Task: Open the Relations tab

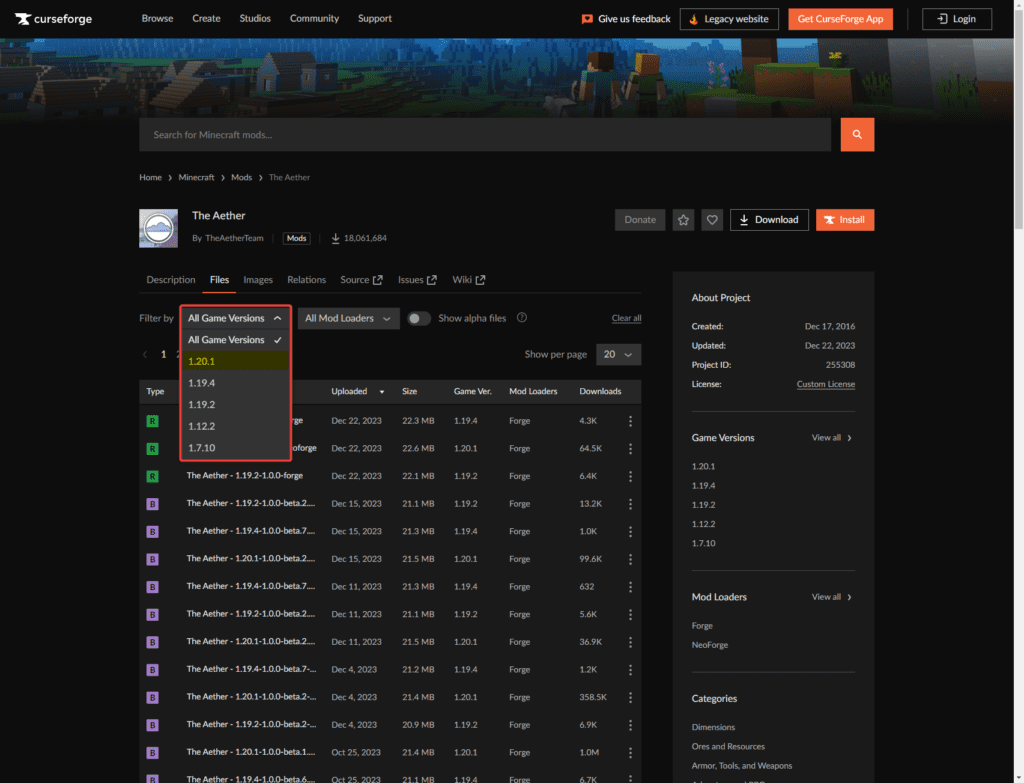Action: tap(306, 280)
